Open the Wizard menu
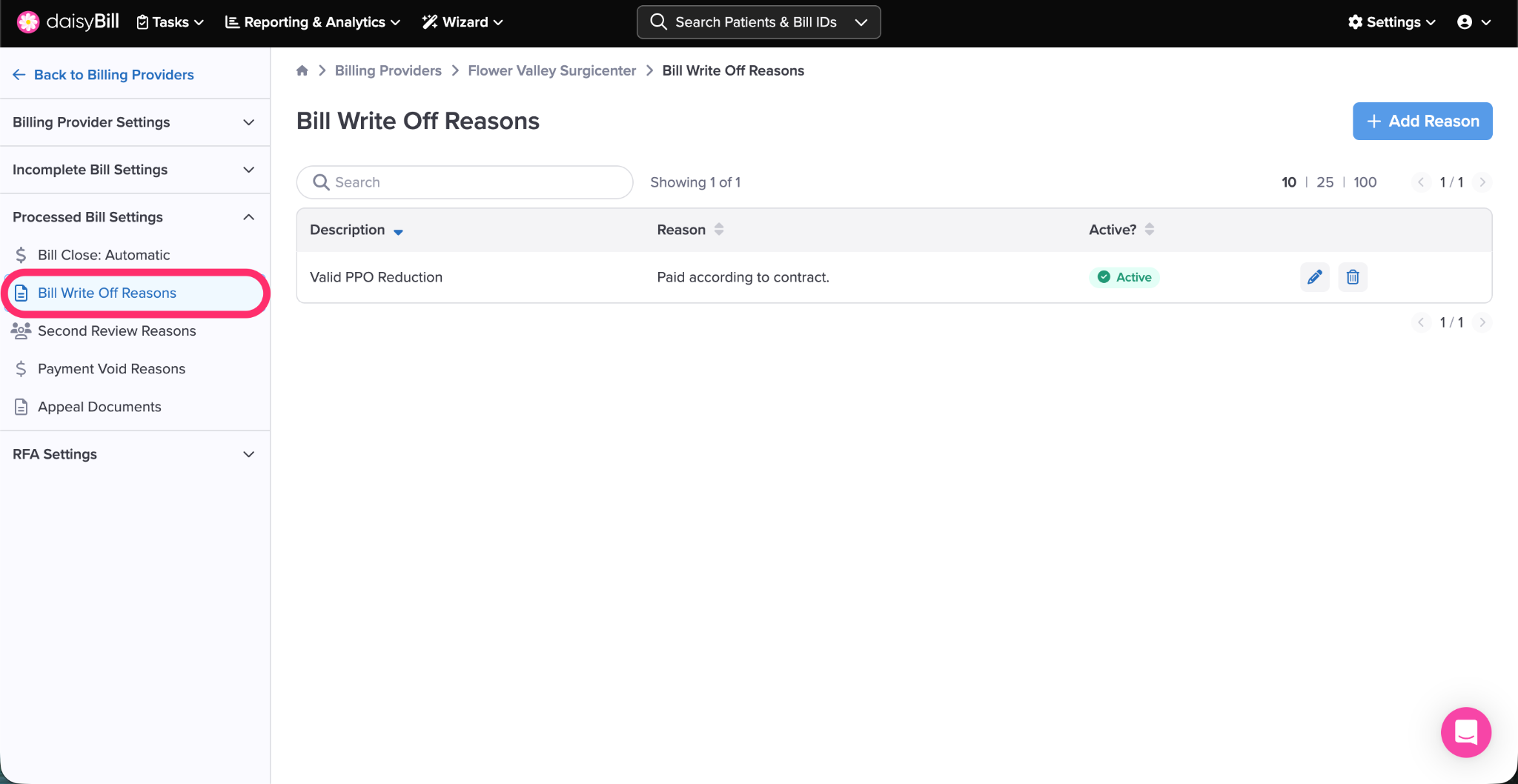The height and width of the screenshot is (784, 1518). pyautogui.click(x=463, y=22)
